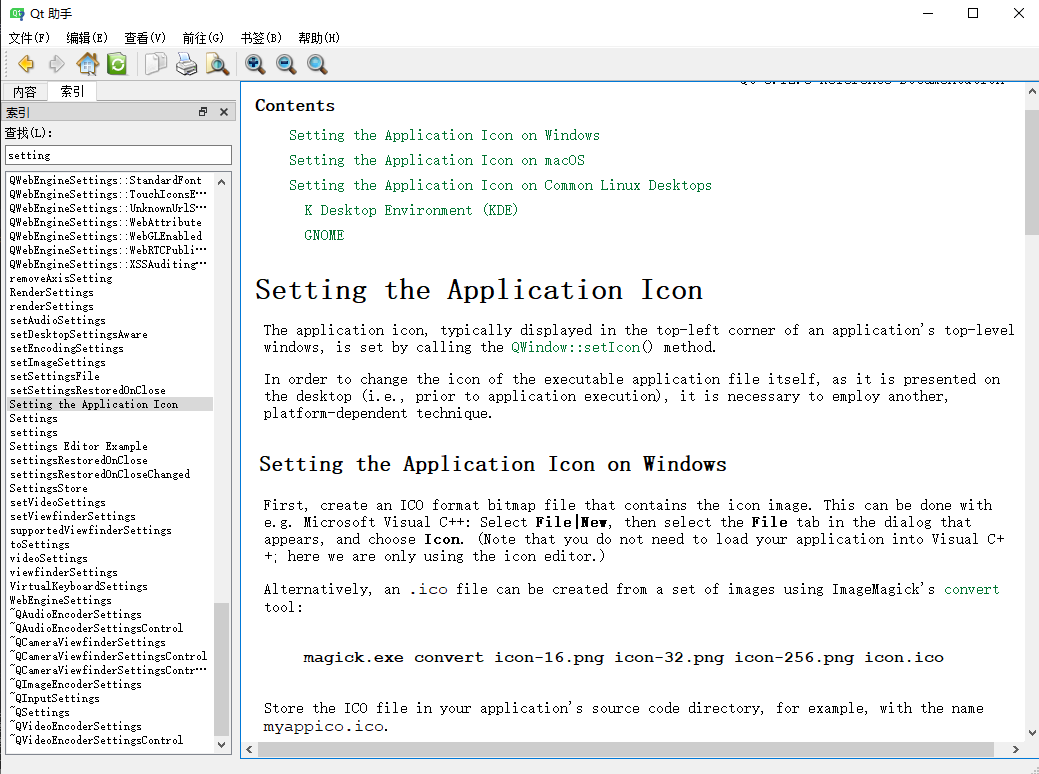Select index entry 'setDesktopSettingsAware'
This screenshot has height=774, width=1039.
pyautogui.click(x=110, y=334)
